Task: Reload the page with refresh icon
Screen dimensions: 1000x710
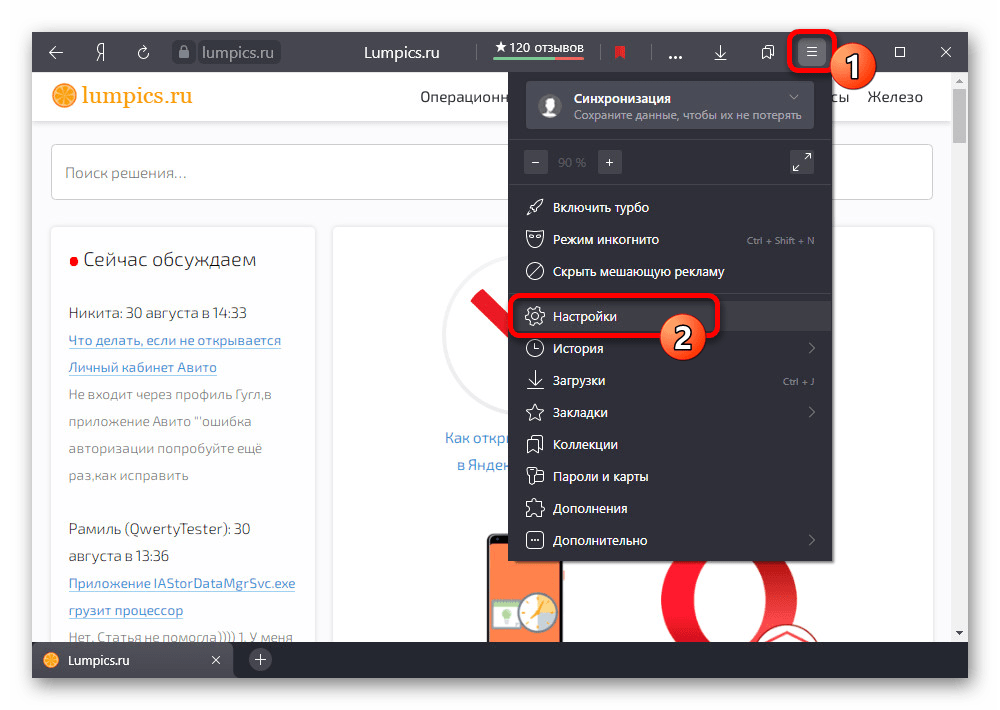Action: coord(143,52)
